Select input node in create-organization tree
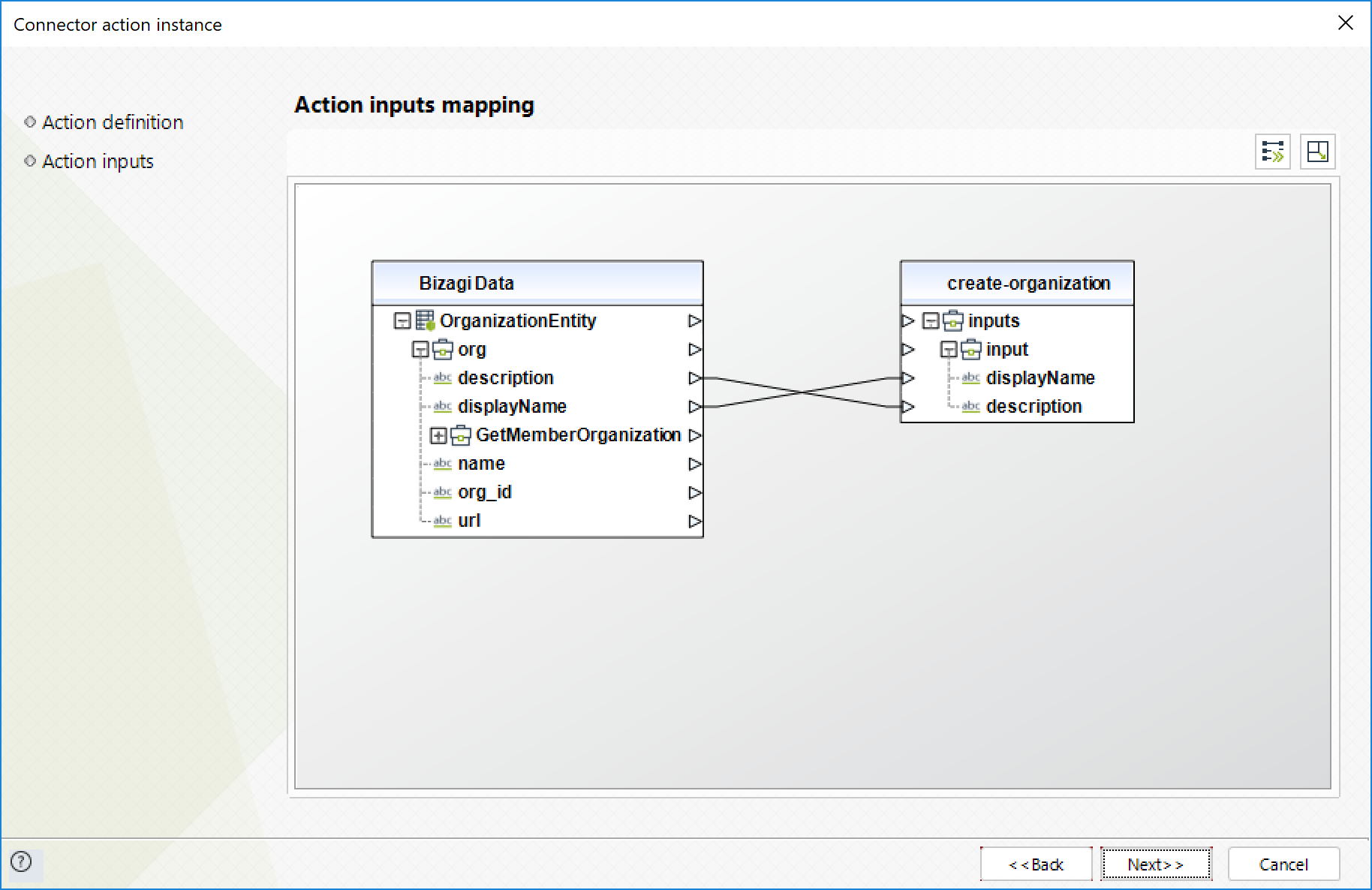Viewport: 1372px width, 890px height. [x=1006, y=350]
